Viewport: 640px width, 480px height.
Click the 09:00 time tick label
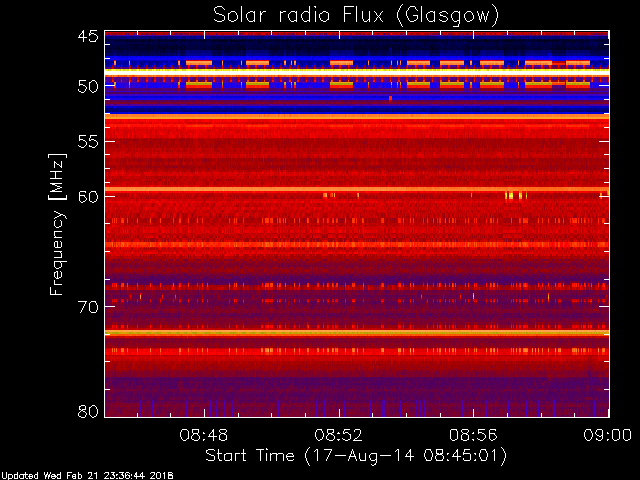pos(607,435)
